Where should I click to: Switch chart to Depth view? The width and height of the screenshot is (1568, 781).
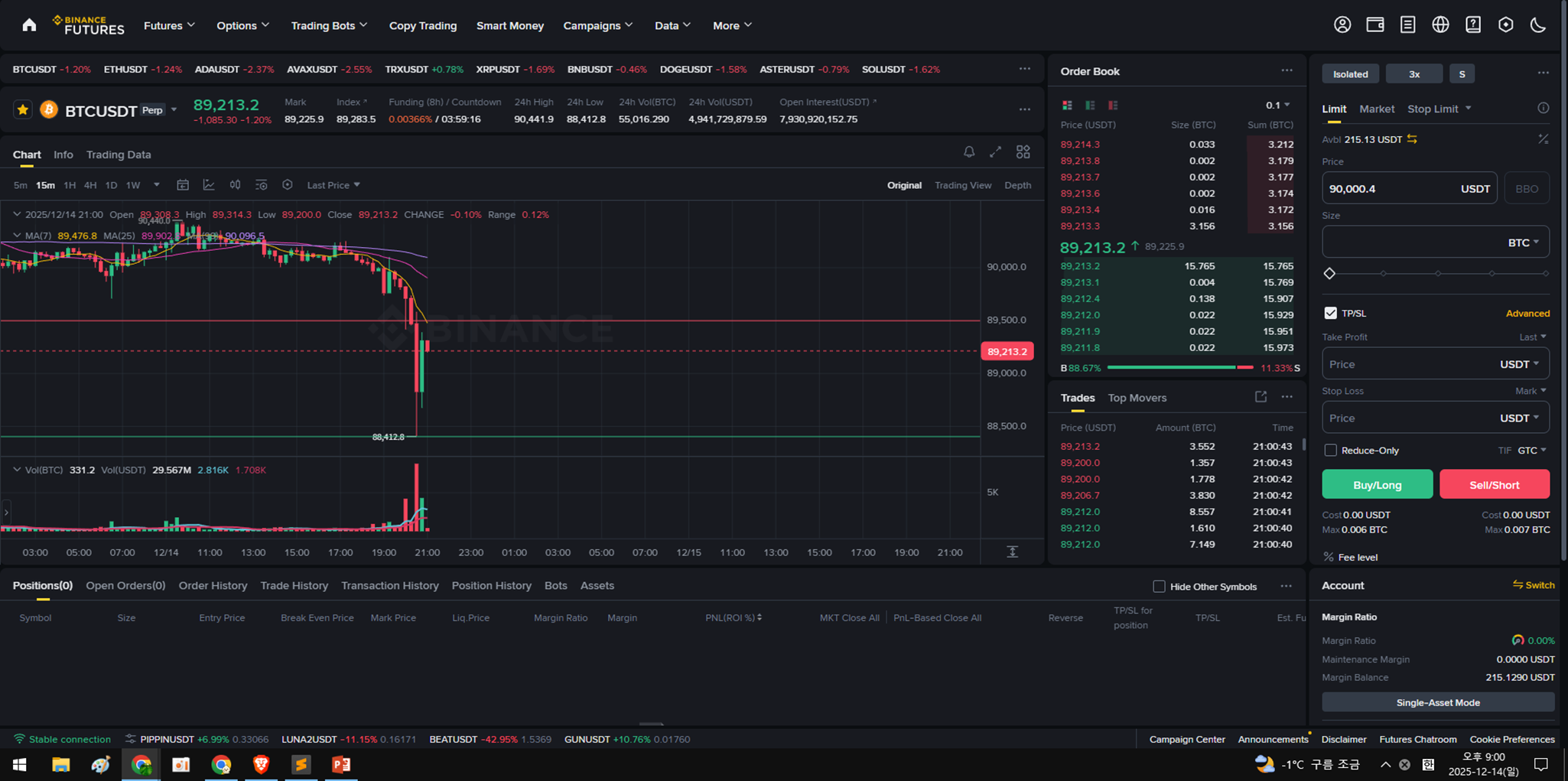click(1017, 185)
